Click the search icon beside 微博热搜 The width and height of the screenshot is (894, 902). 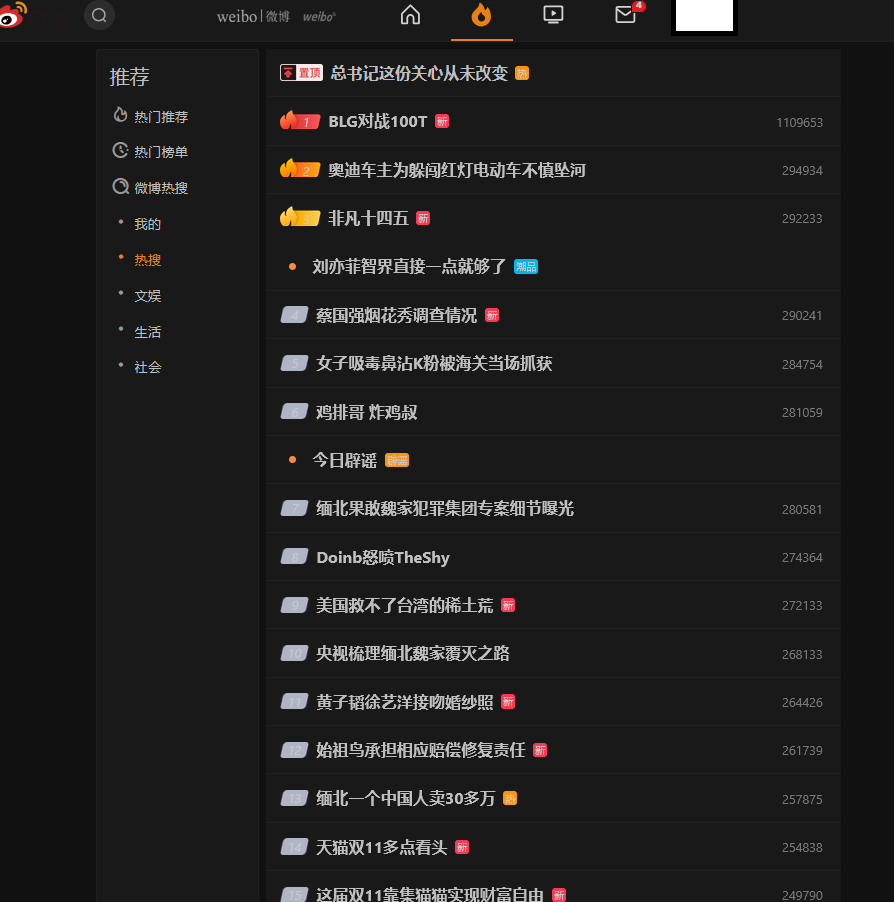(120, 186)
